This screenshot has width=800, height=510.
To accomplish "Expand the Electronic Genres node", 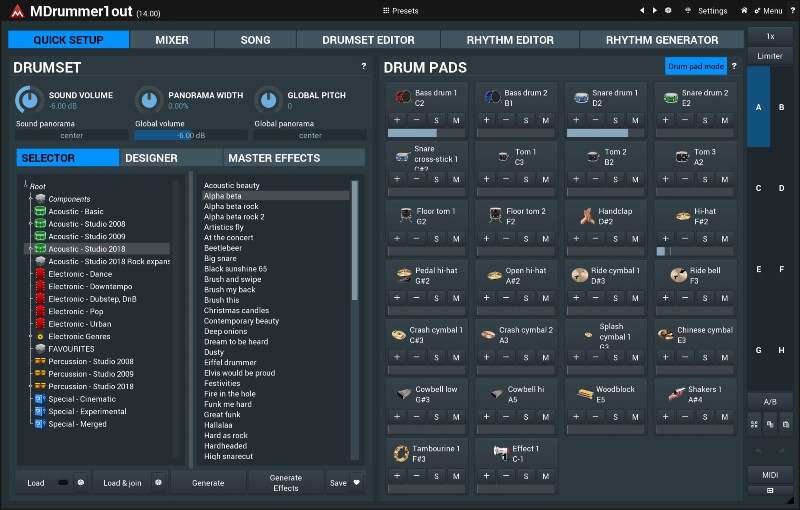I will click(31, 337).
